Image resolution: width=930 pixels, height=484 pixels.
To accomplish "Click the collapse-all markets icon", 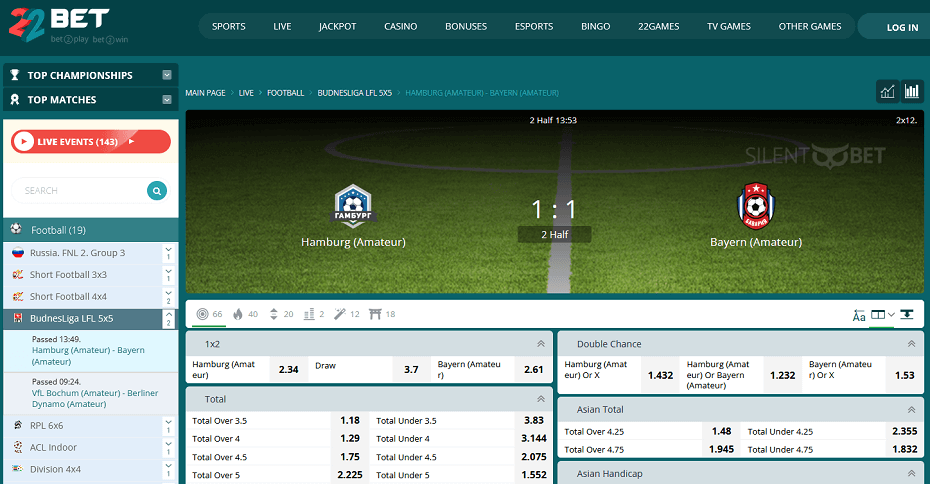I will coord(906,314).
